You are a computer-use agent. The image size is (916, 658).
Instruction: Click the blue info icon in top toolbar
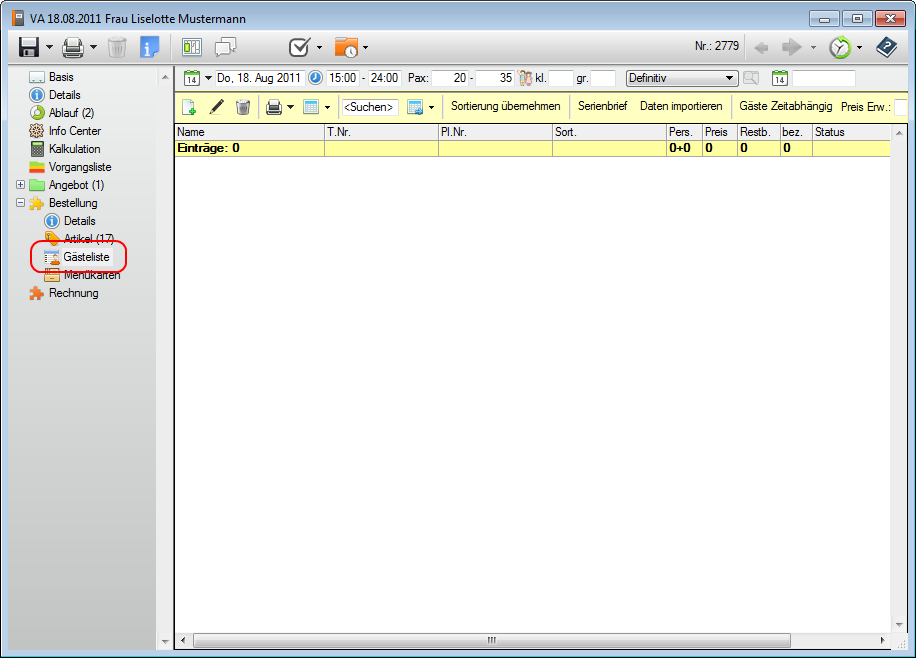tap(150, 47)
